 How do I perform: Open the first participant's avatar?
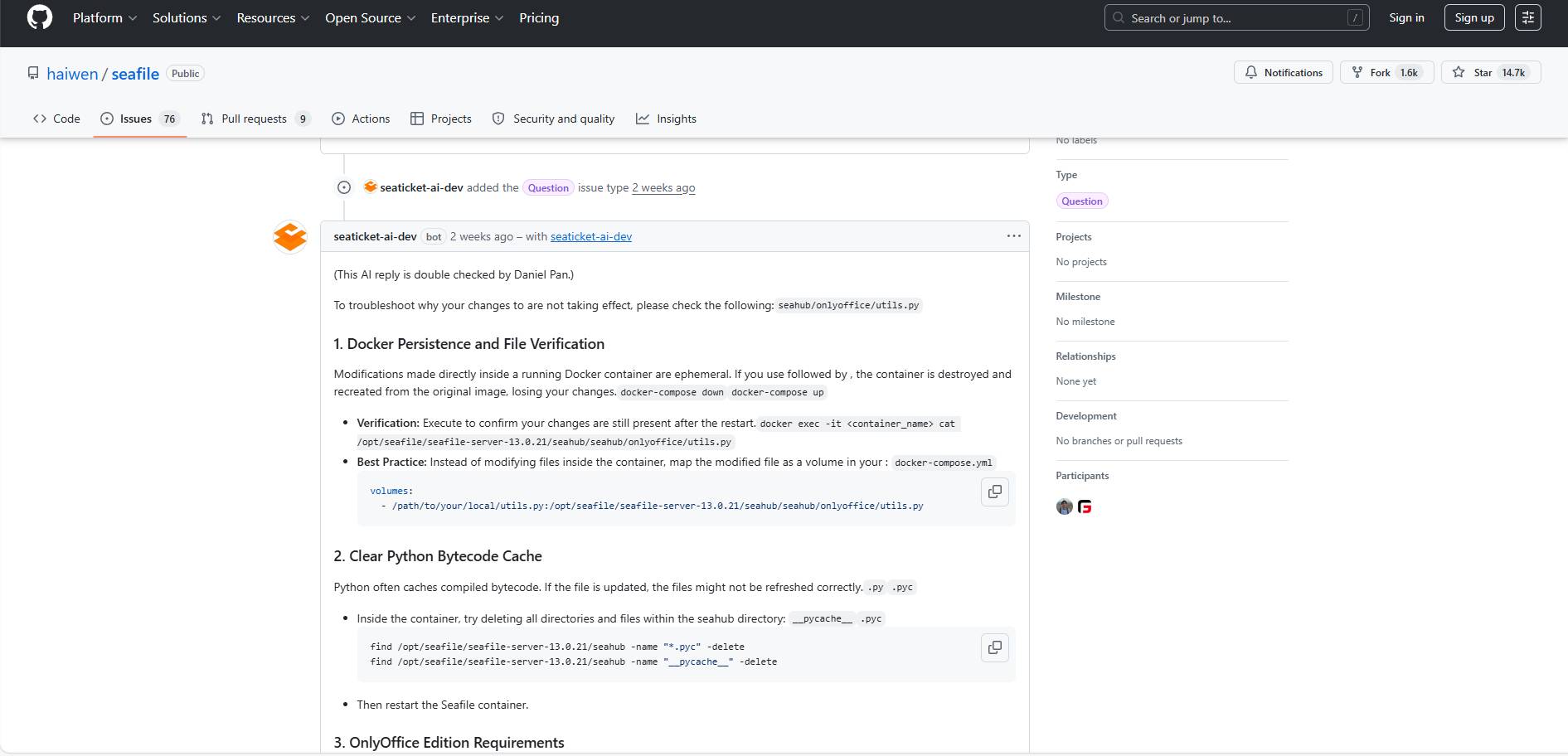click(x=1065, y=506)
